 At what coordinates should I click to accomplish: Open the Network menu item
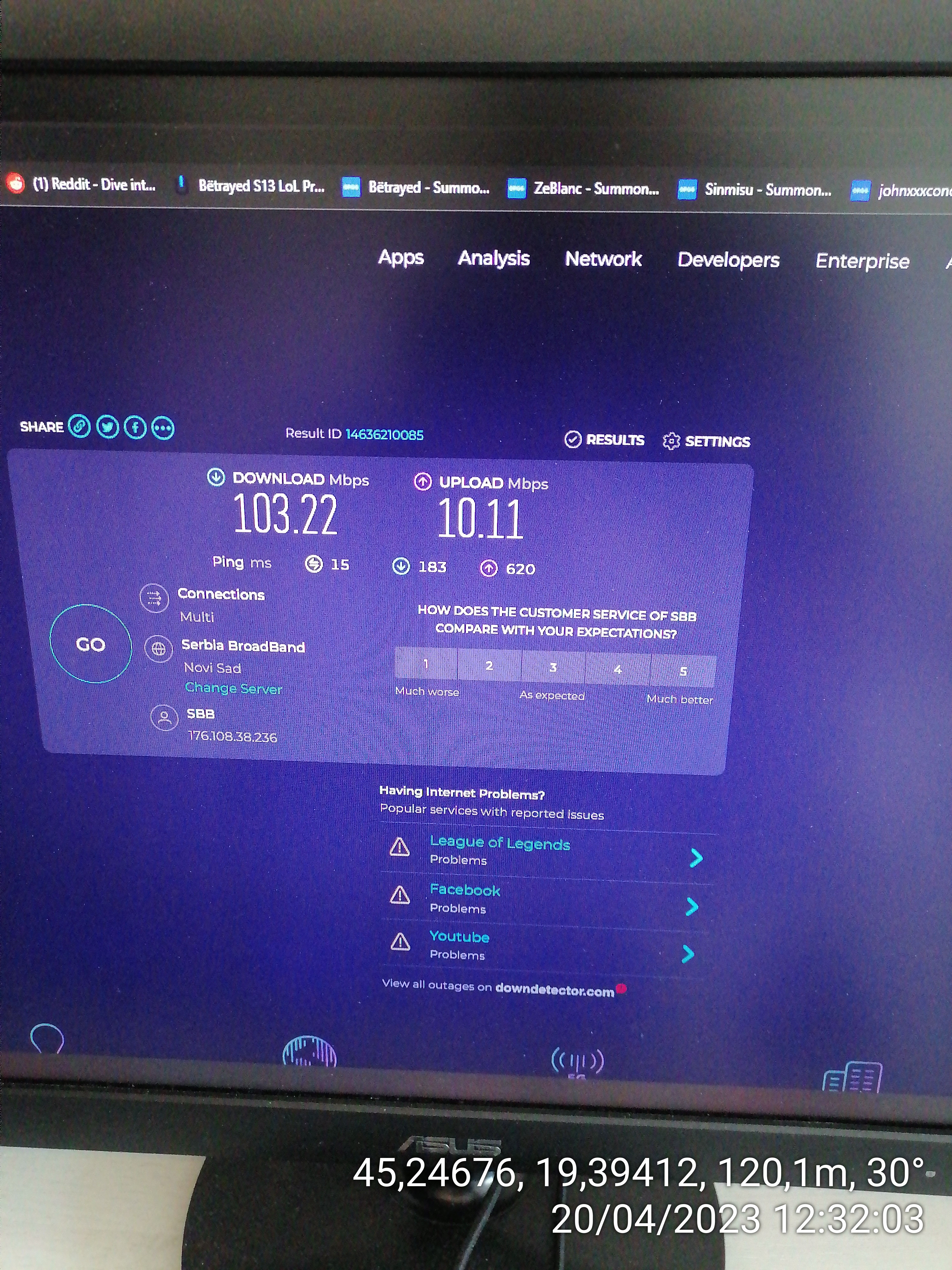pos(603,259)
